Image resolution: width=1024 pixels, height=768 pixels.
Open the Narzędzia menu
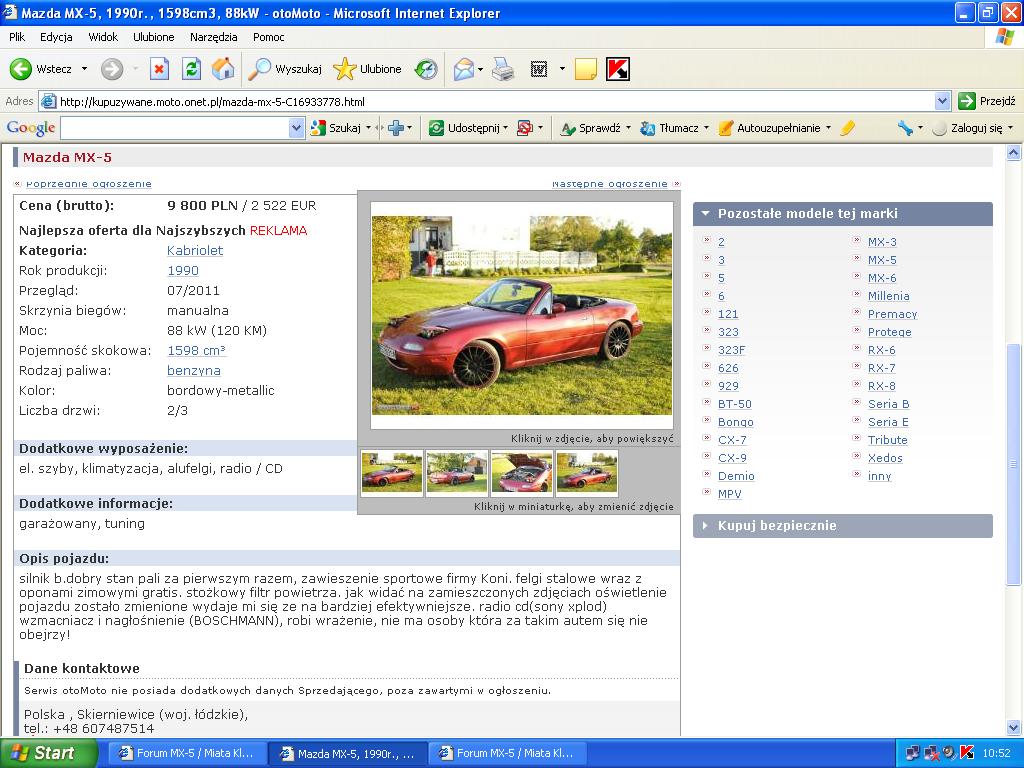click(214, 37)
